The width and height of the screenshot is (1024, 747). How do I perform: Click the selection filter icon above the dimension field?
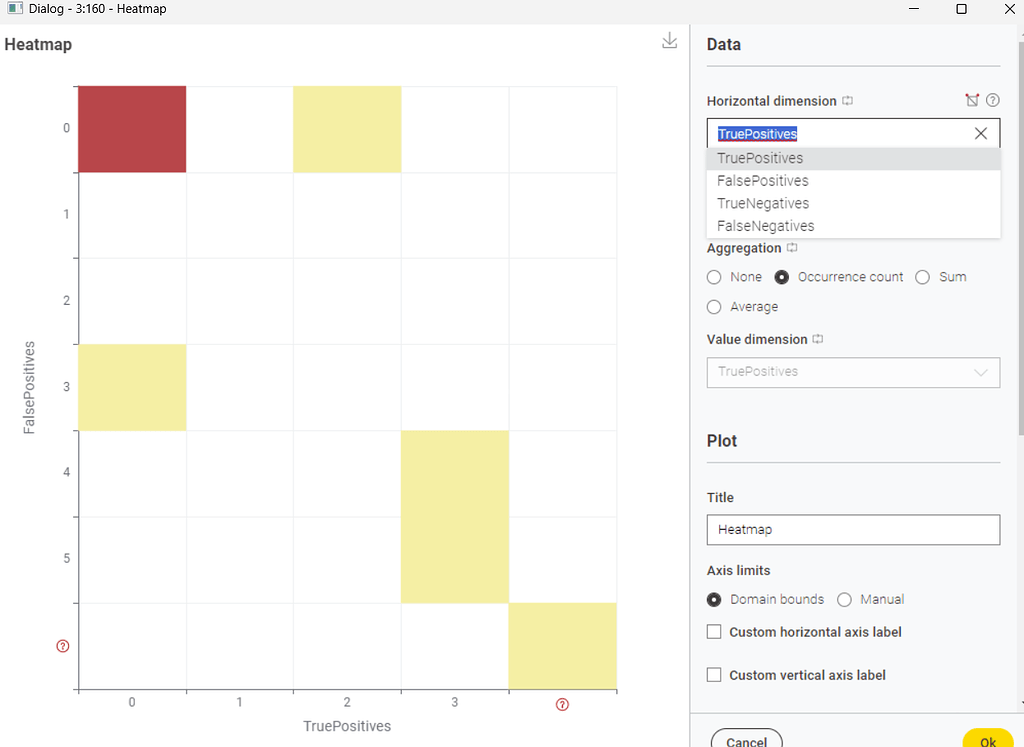(x=972, y=100)
